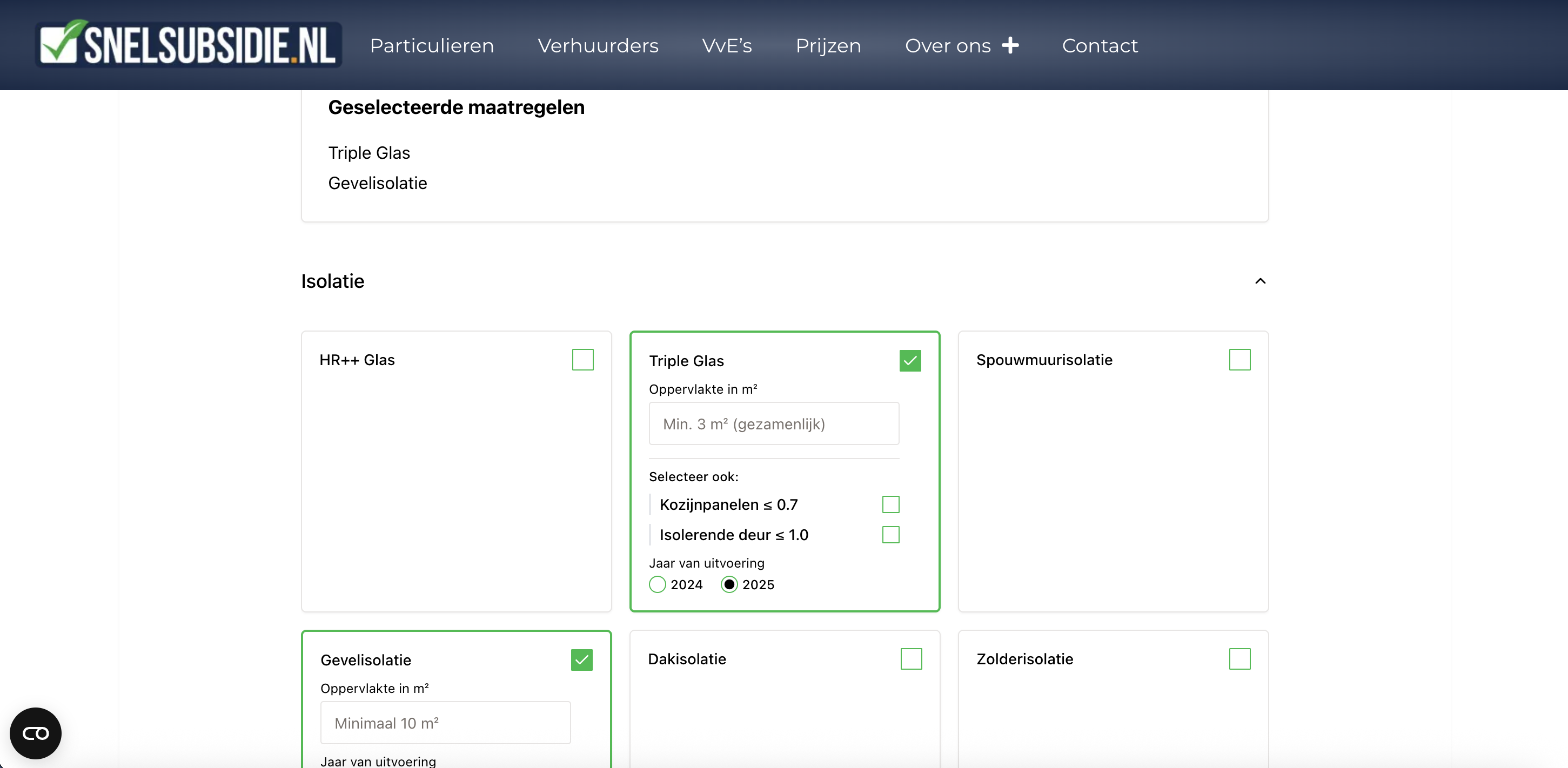Check the Dakisolatie checkbox

pos(910,659)
